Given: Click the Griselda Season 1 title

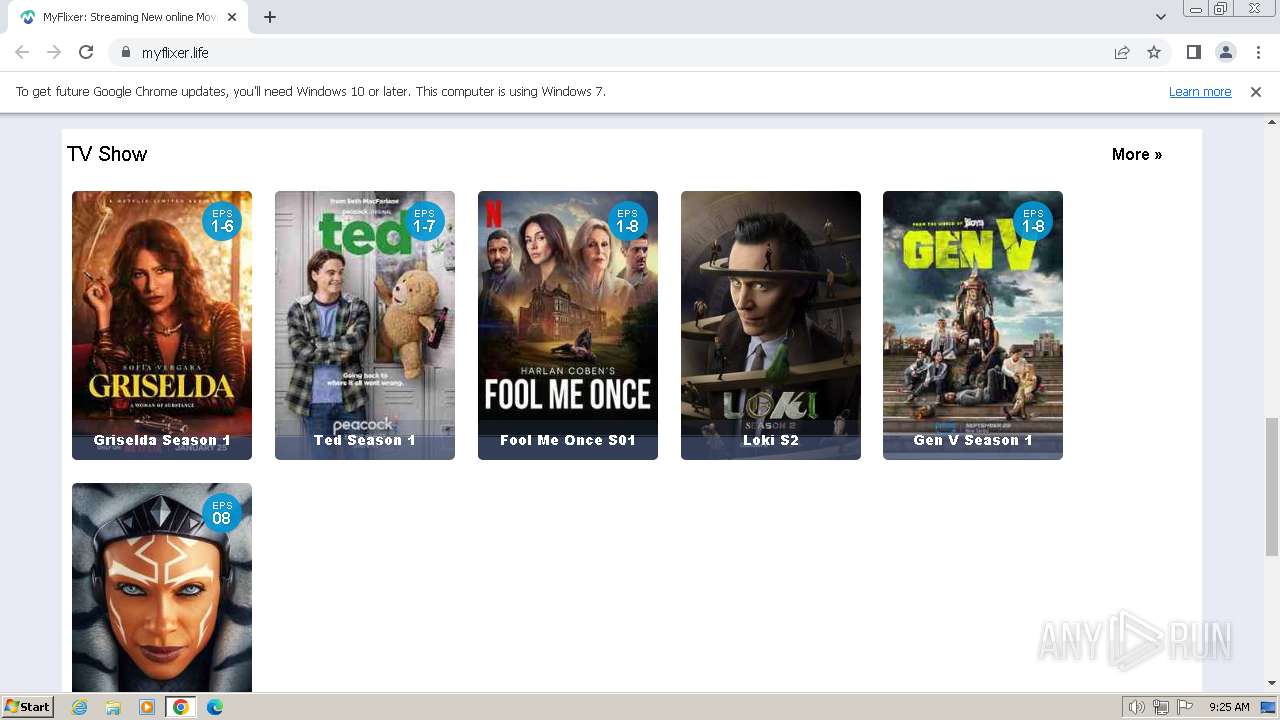Looking at the screenshot, I should pyautogui.click(x=162, y=440).
